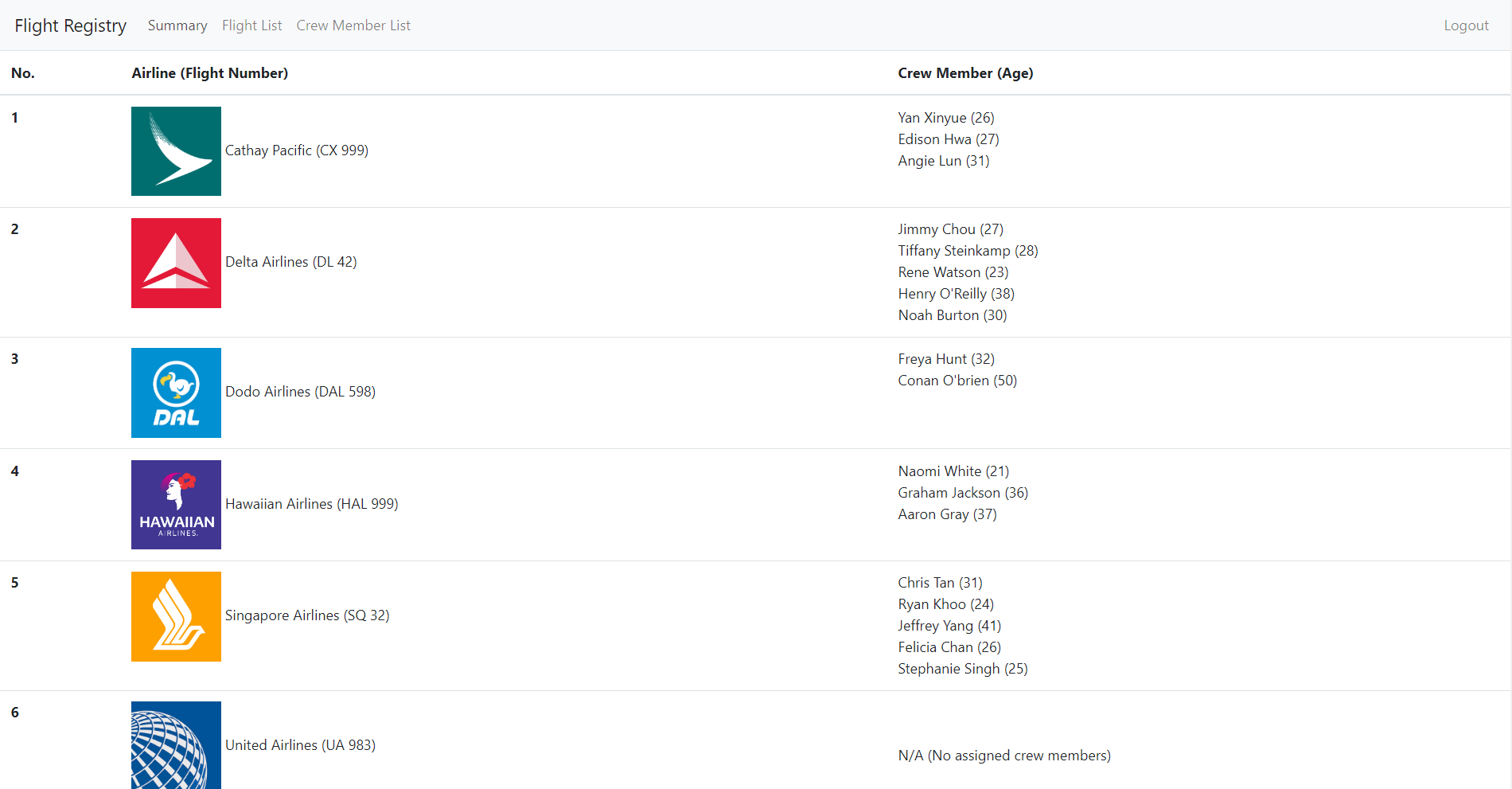Click the Delta Airlines (DL 42) flight label

pyautogui.click(x=291, y=261)
